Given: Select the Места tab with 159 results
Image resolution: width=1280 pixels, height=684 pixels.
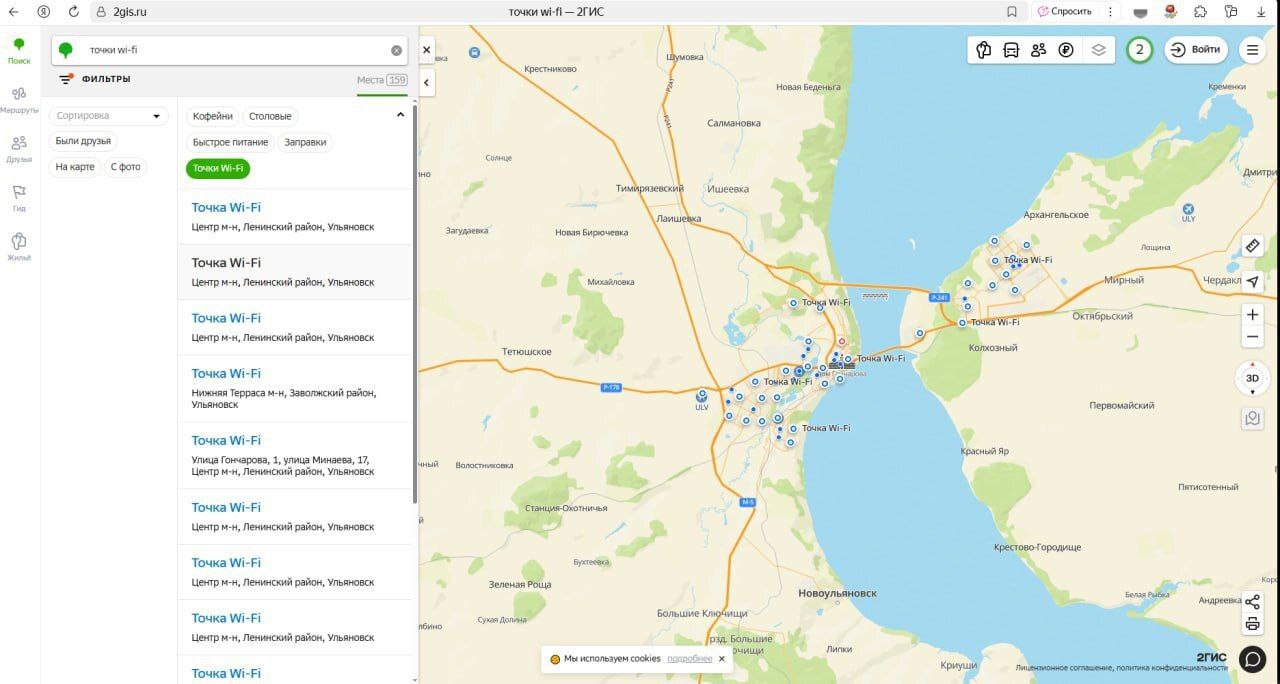Looking at the screenshot, I should pos(382,80).
